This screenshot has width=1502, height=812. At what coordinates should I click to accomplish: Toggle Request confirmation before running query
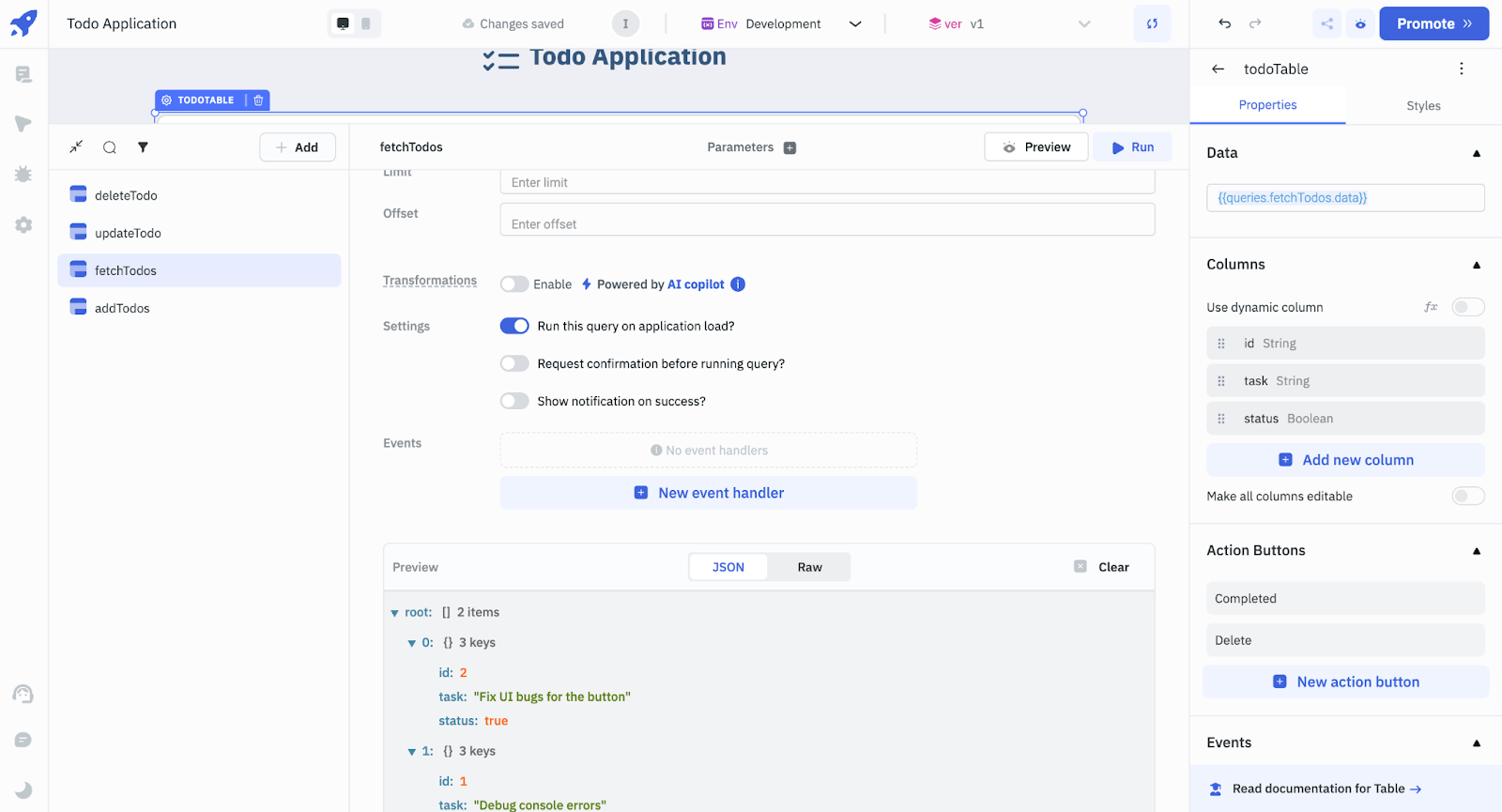pyautogui.click(x=514, y=363)
